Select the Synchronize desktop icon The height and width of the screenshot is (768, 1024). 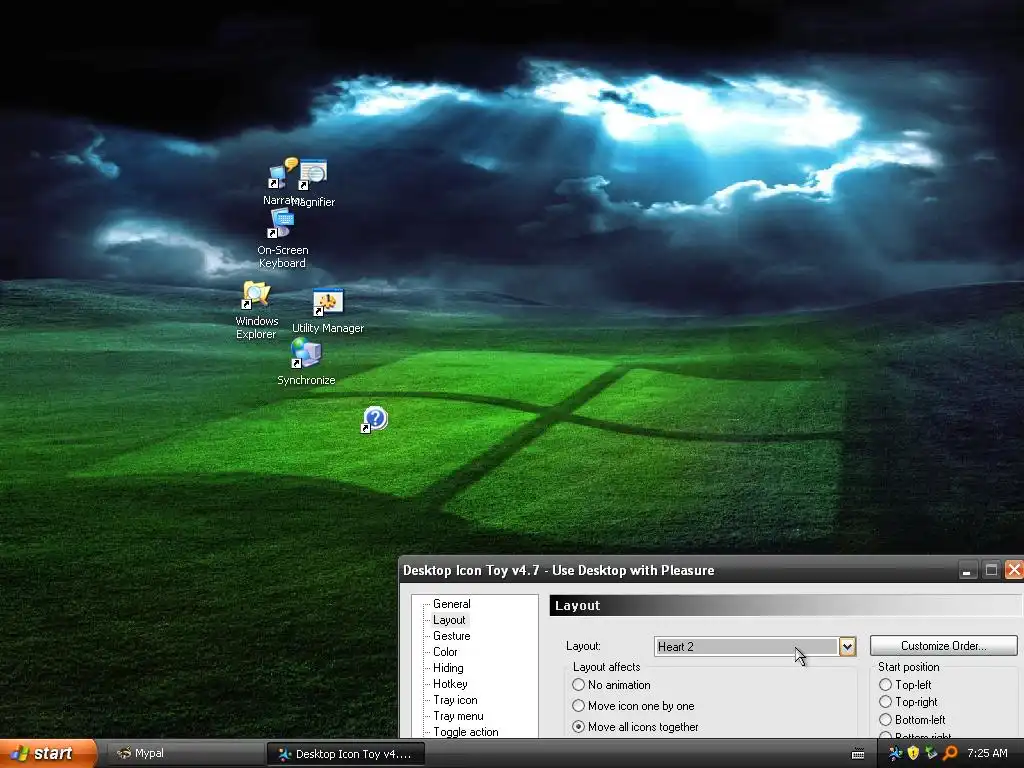306,353
